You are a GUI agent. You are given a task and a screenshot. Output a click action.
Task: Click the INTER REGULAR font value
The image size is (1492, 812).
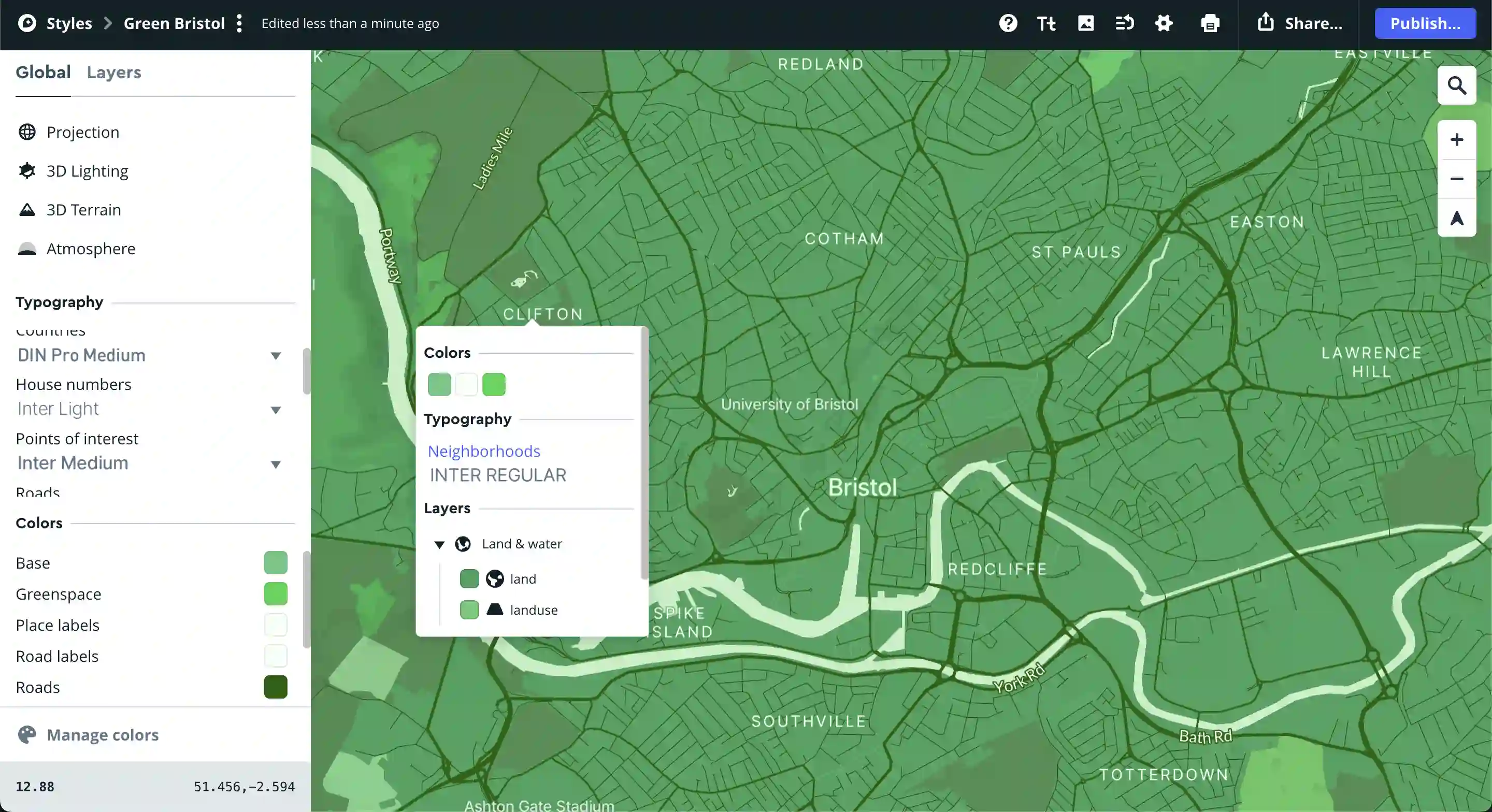(x=498, y=475)
